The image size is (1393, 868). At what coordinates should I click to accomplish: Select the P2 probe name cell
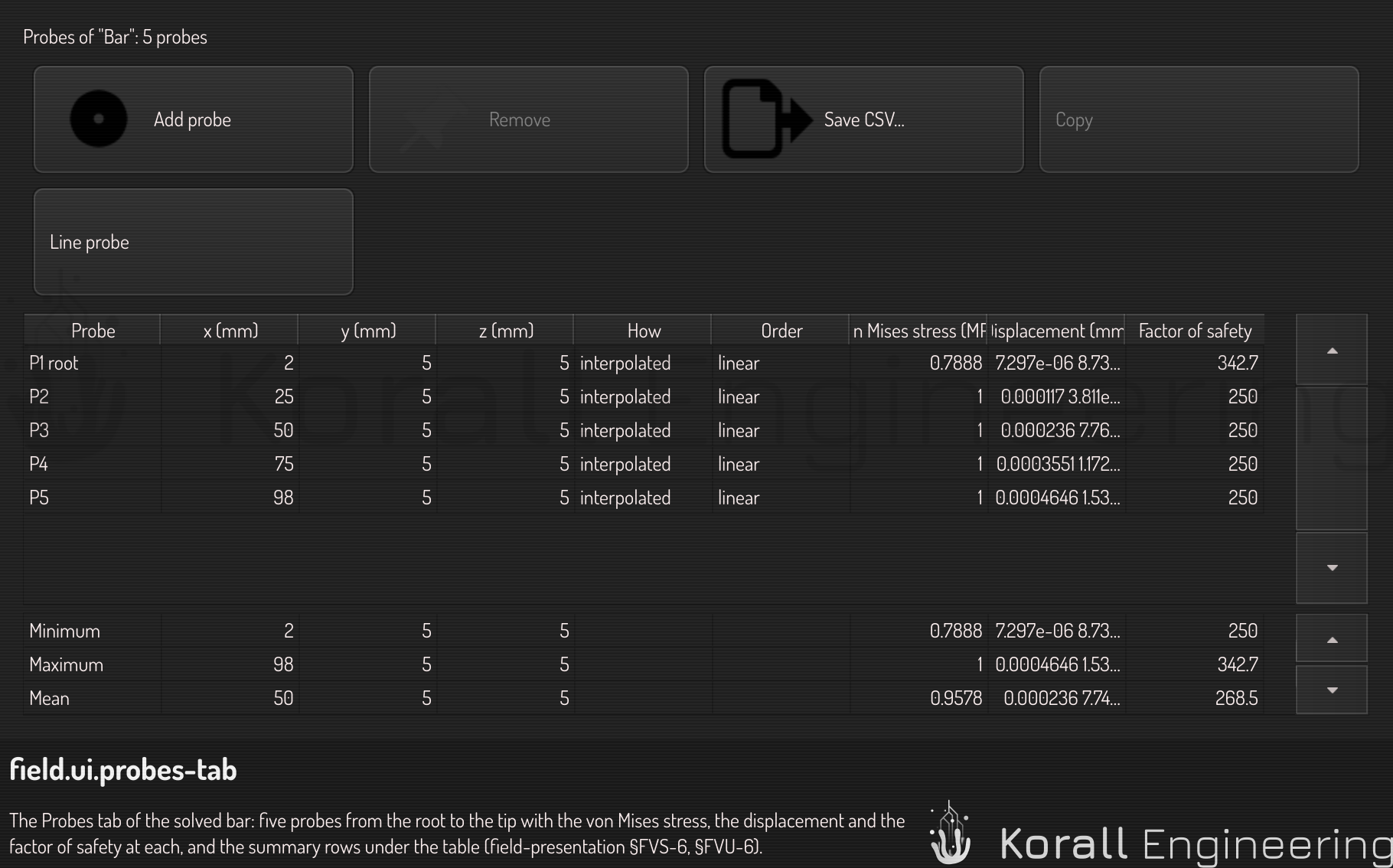(x=93, y=396)
